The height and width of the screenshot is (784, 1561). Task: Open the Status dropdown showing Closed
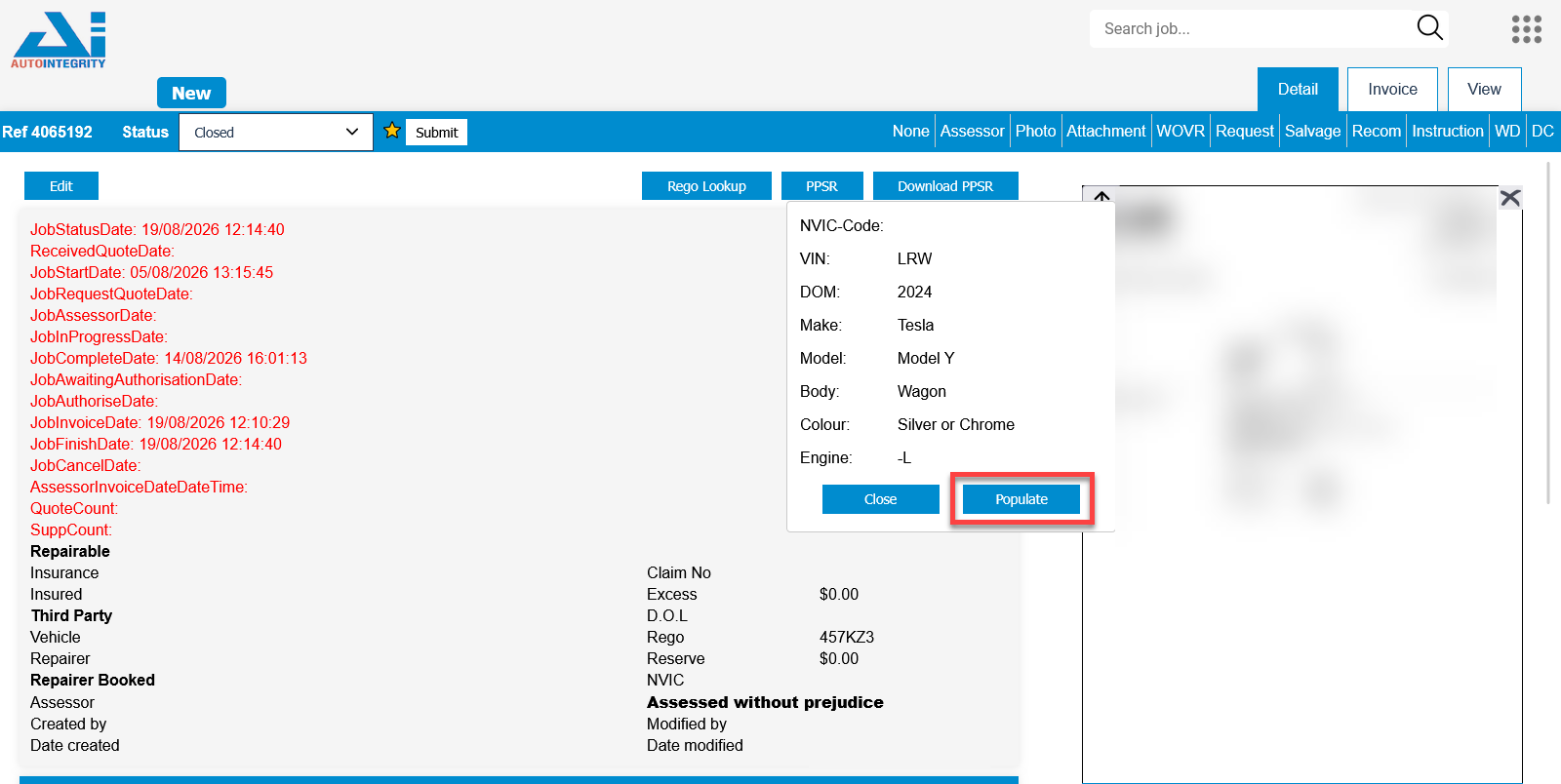[x=276, y=133]
